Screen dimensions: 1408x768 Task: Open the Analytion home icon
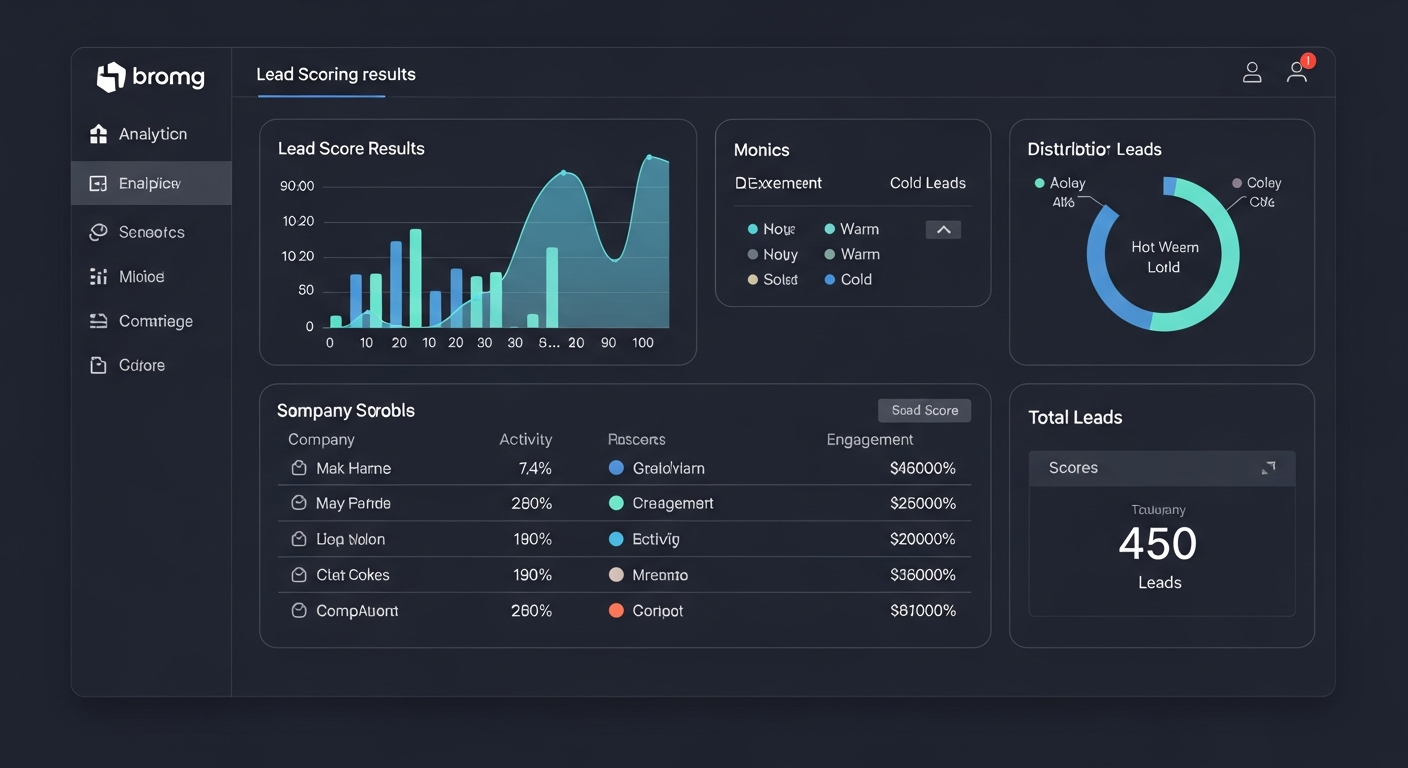pyautogui.click(x=98, y=134)
